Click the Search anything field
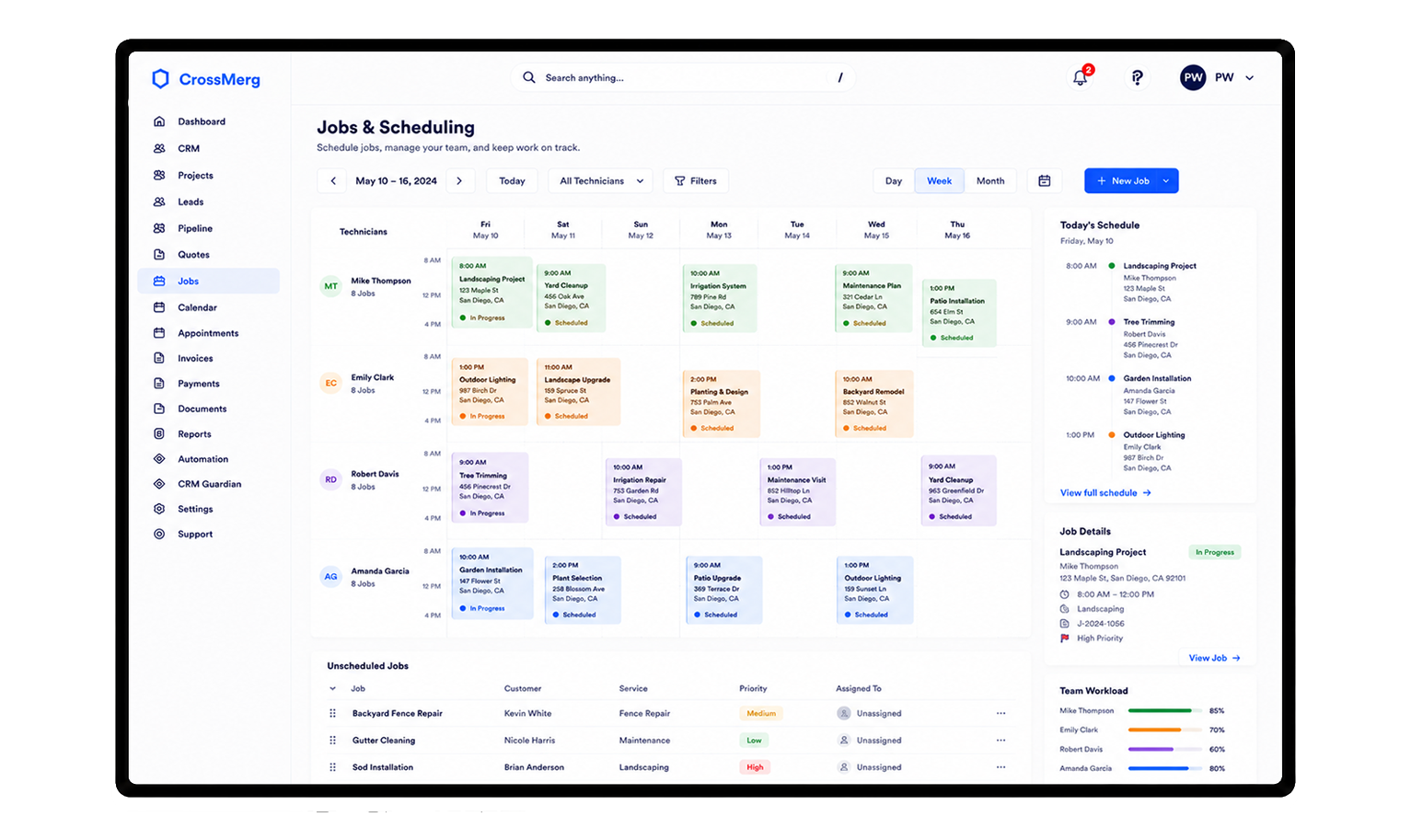 (x=683, y=78)
